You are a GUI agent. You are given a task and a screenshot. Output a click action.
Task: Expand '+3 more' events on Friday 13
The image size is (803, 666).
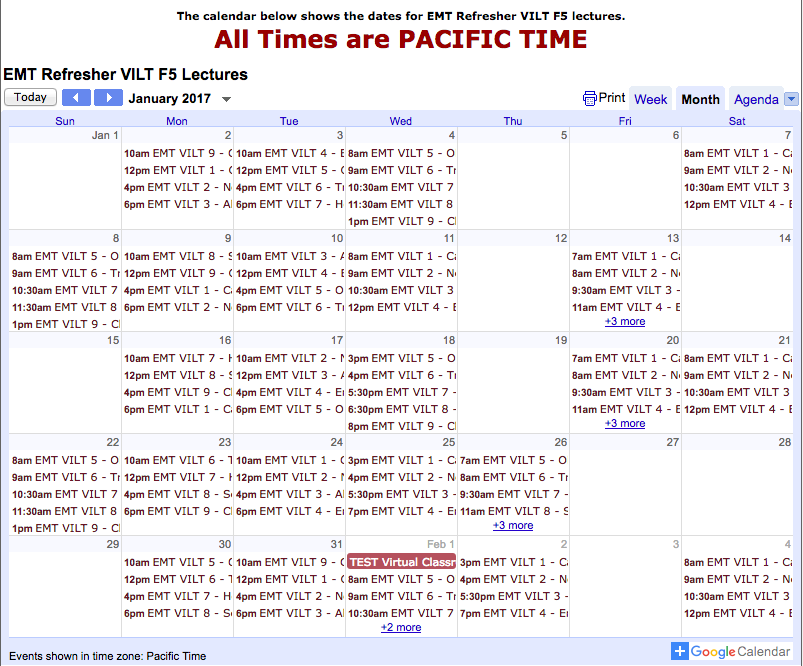625,322
